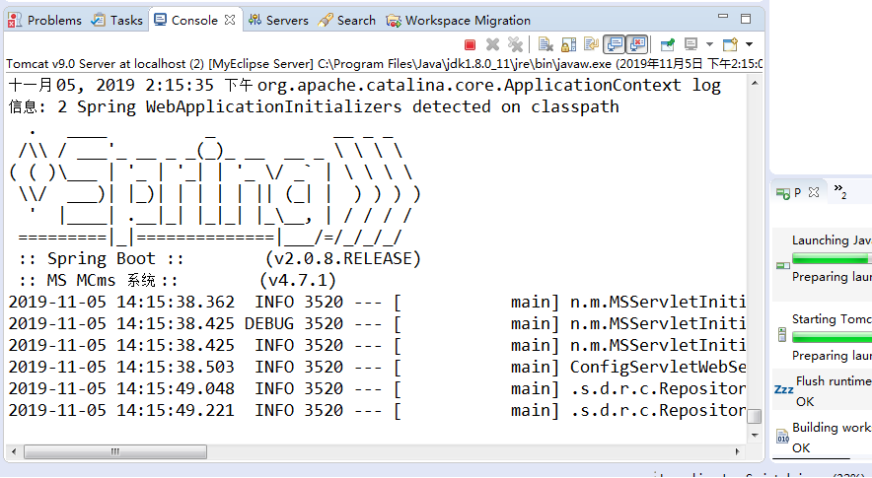Open the Search tab
The image size is (872, 478).
[347, 21]
